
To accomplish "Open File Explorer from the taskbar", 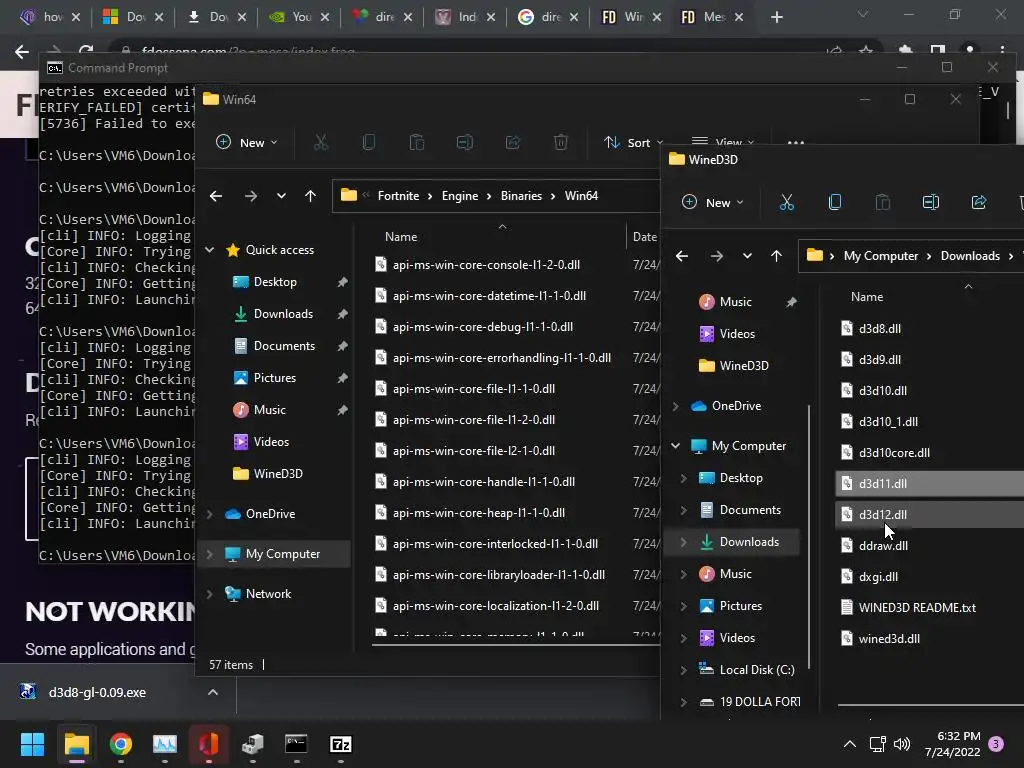I will point(76,744).
